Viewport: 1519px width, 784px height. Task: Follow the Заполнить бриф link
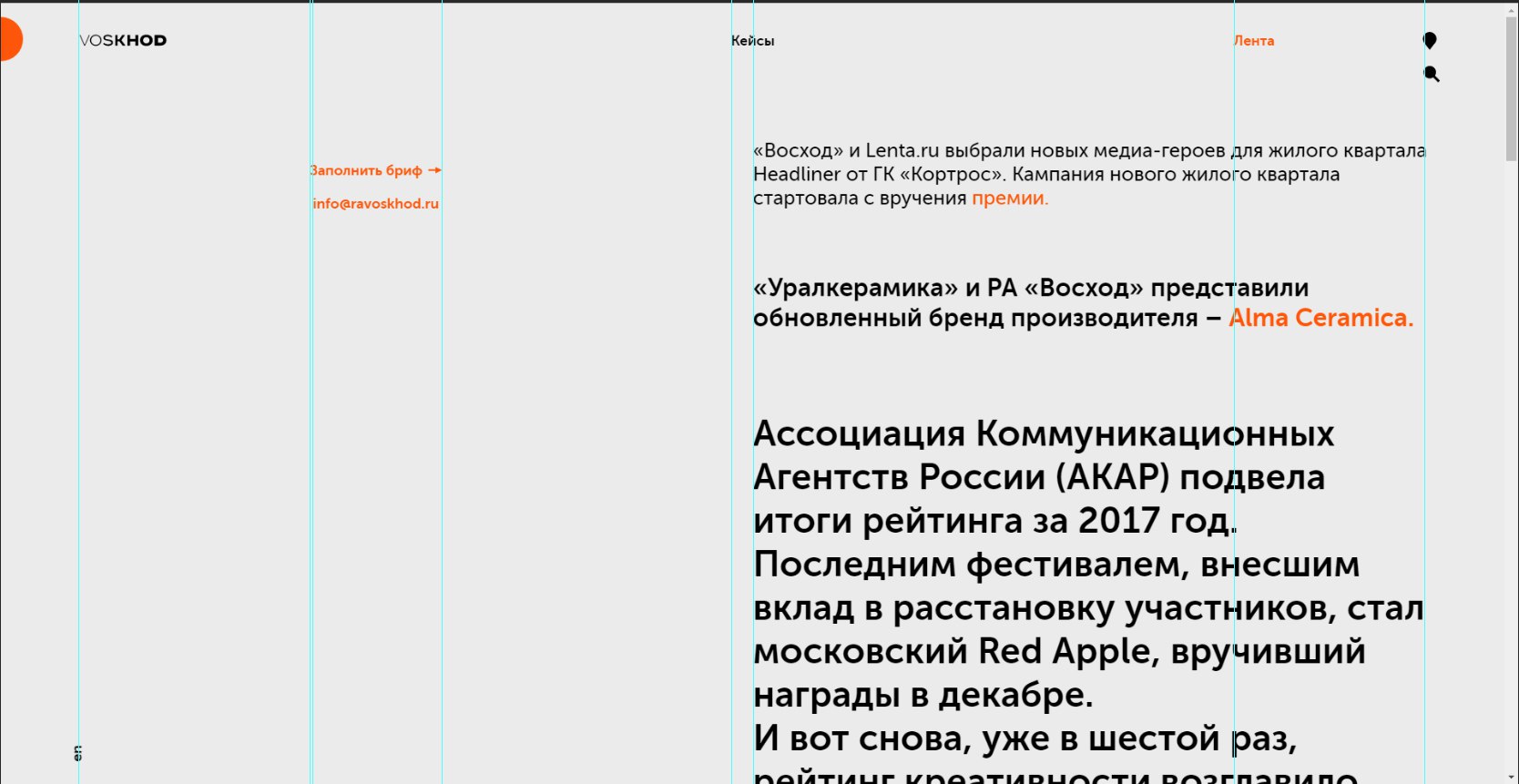tap(376, 170)
